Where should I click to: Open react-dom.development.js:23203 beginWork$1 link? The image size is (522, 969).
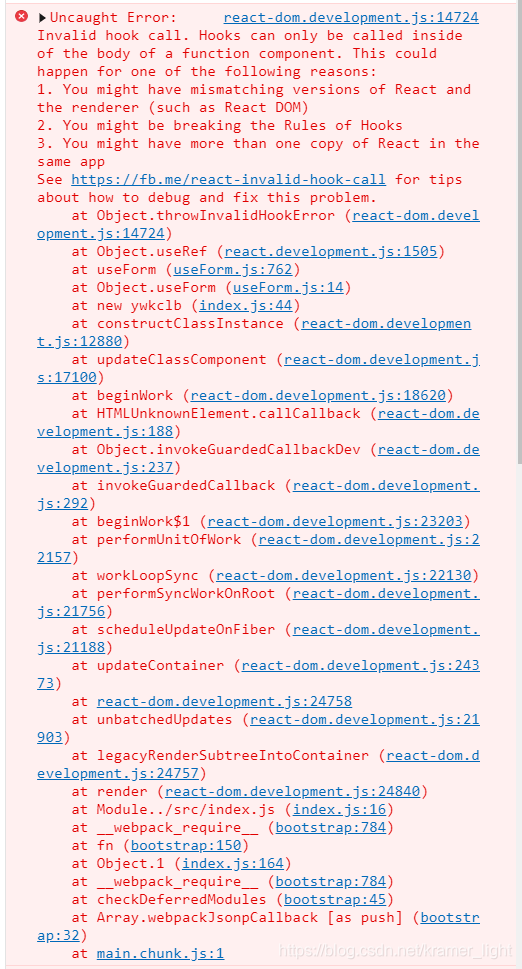335,521
